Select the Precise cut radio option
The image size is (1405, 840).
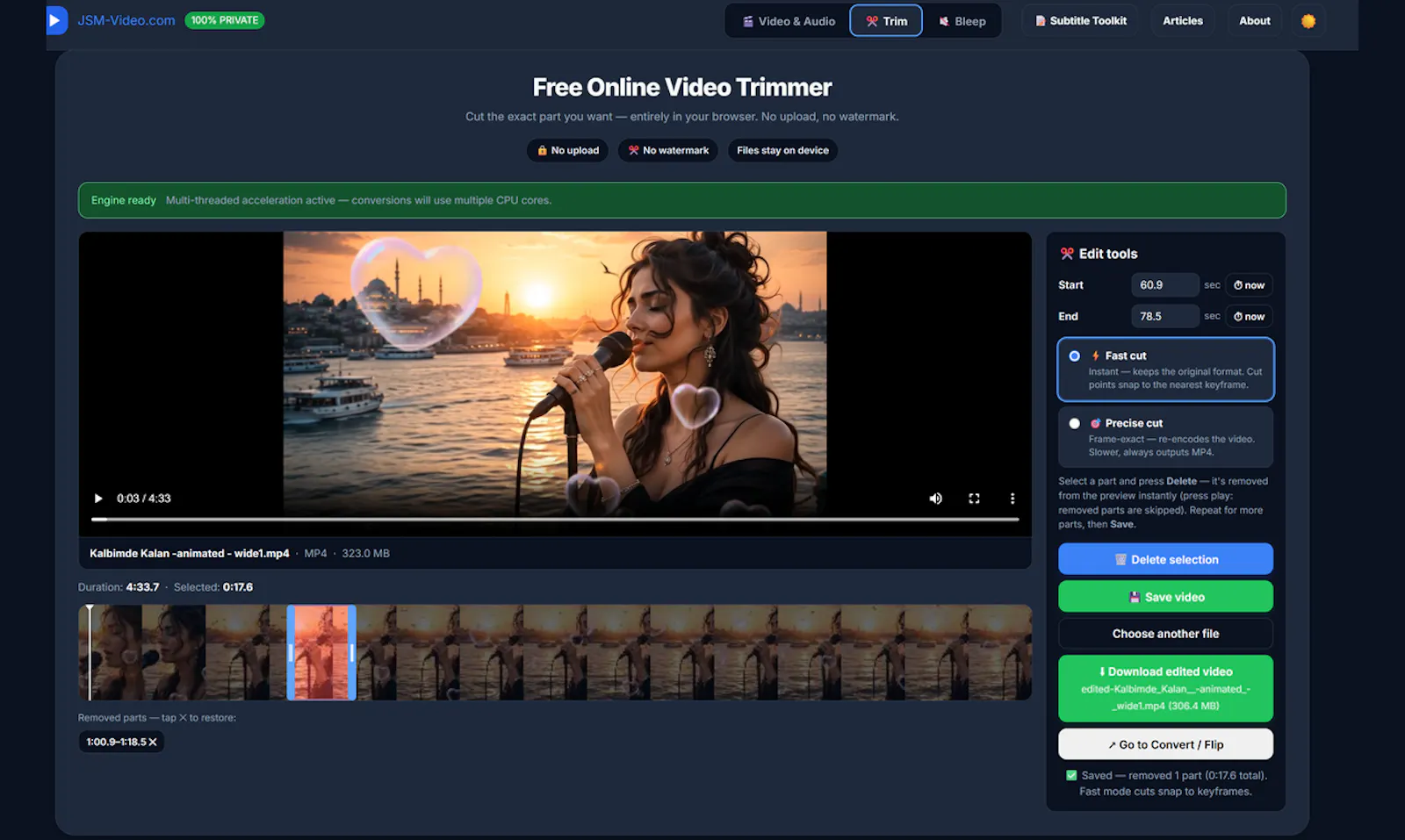[x=1075, y=424]
